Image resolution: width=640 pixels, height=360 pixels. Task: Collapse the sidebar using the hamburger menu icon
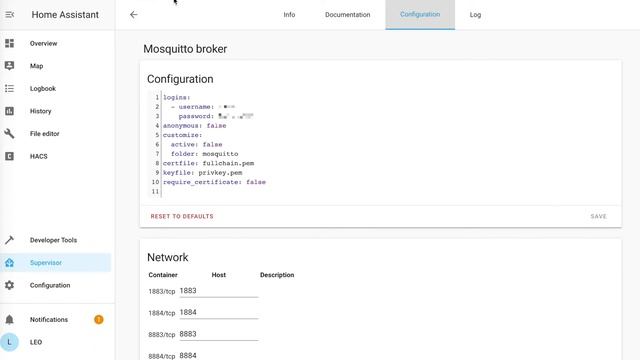[x=9, y=15]
